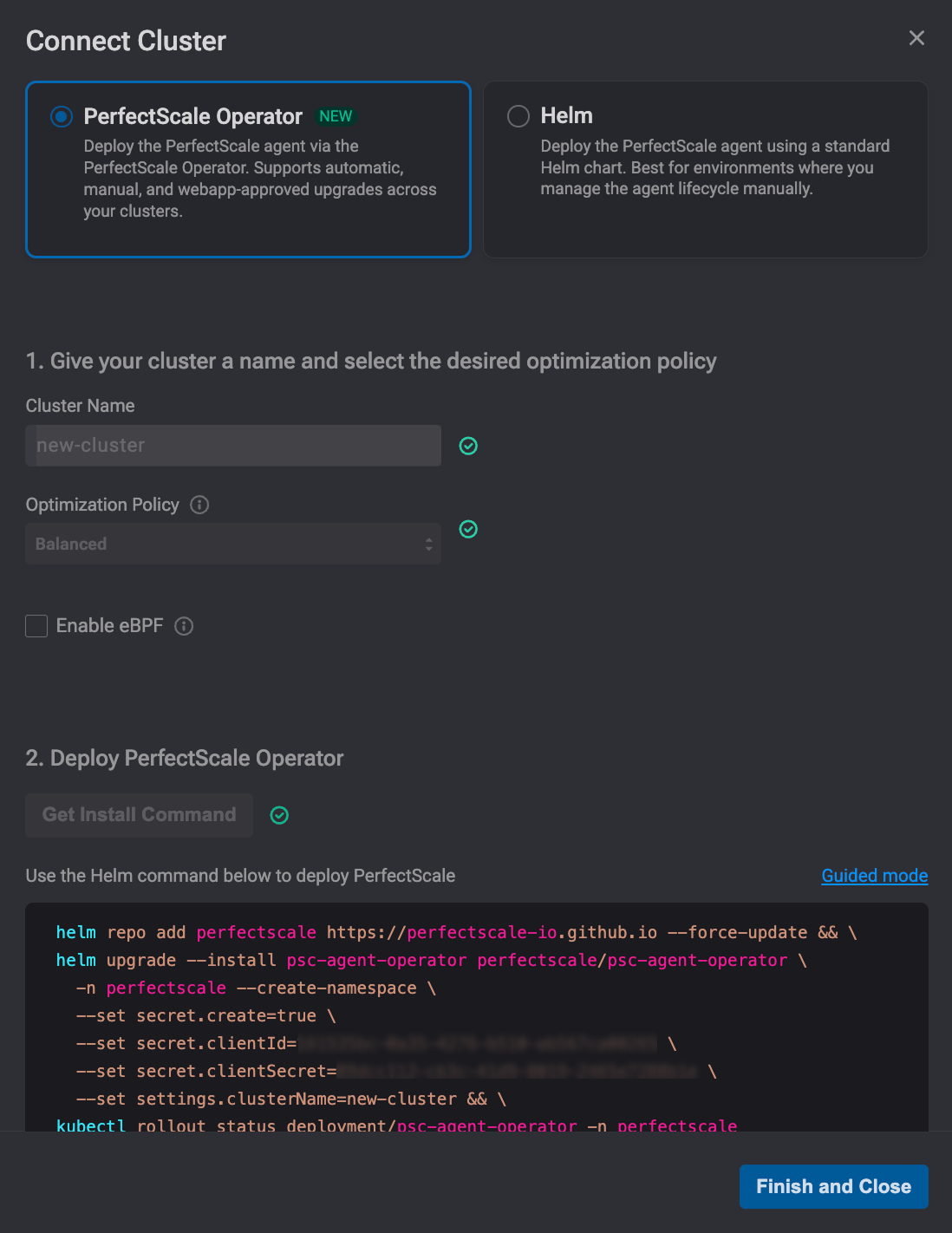The image size is (952, 1233).
Task: Click the 'Connect Cluster' dialog title
Action: (127, 41)
